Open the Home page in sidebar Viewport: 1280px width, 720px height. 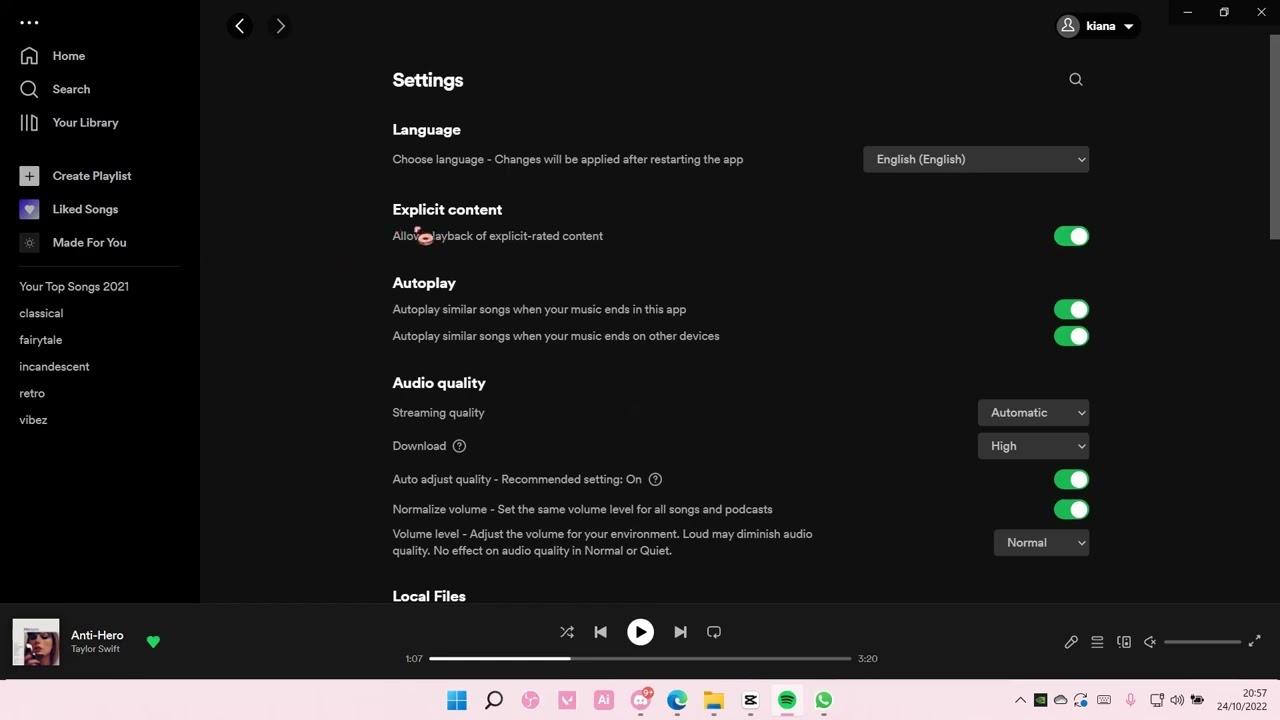(x=52, y=56)
